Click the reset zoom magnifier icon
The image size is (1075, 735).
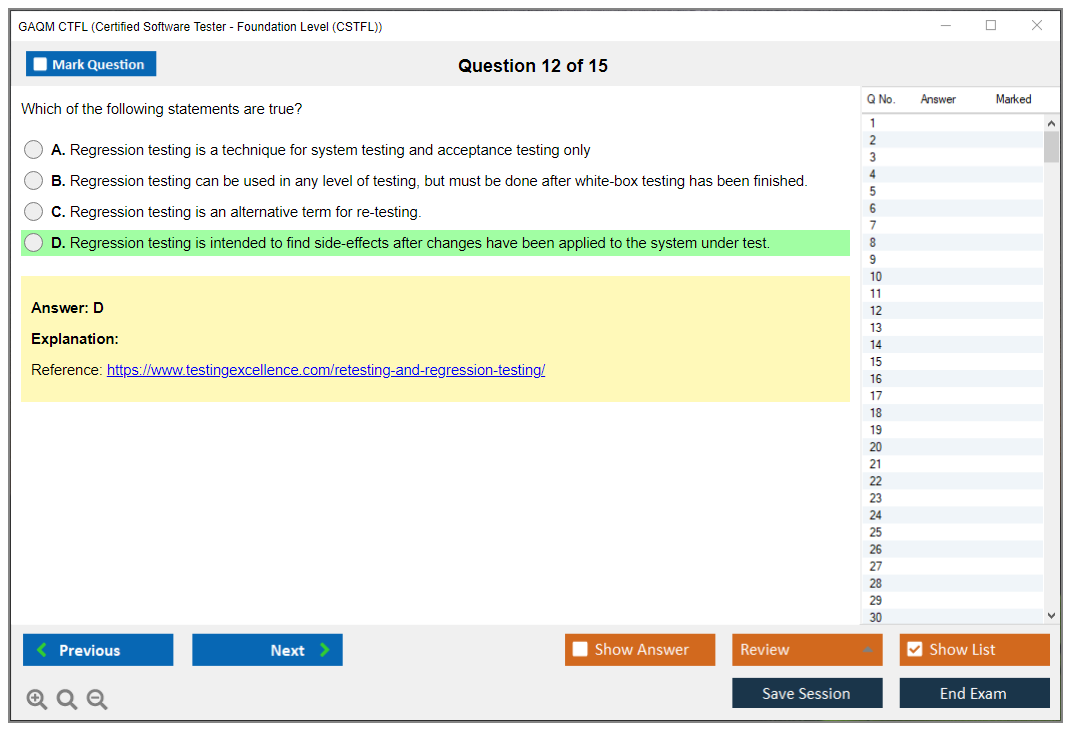click(67, 700)
